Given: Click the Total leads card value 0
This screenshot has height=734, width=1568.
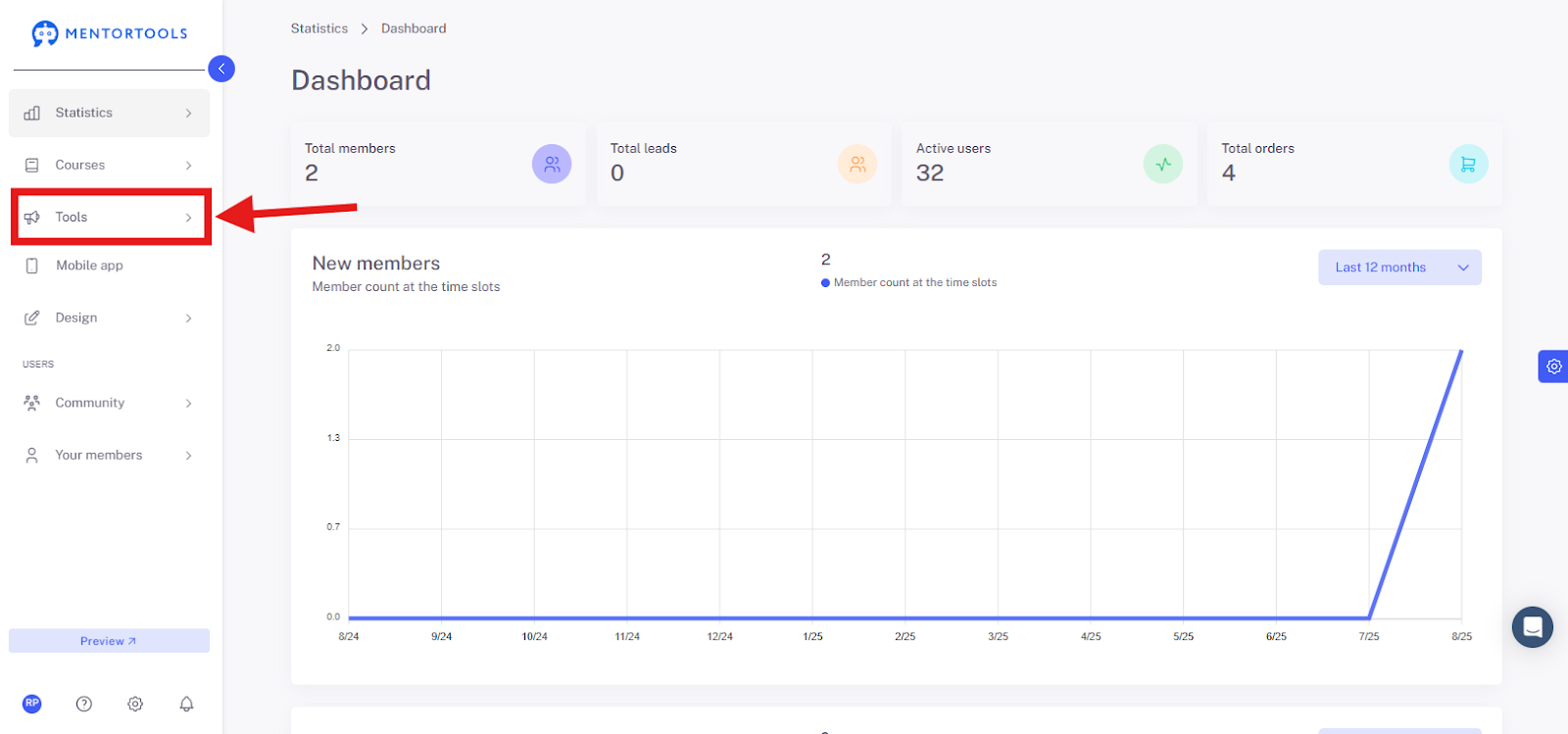Looking at the screenshot, I should [617, 173].
